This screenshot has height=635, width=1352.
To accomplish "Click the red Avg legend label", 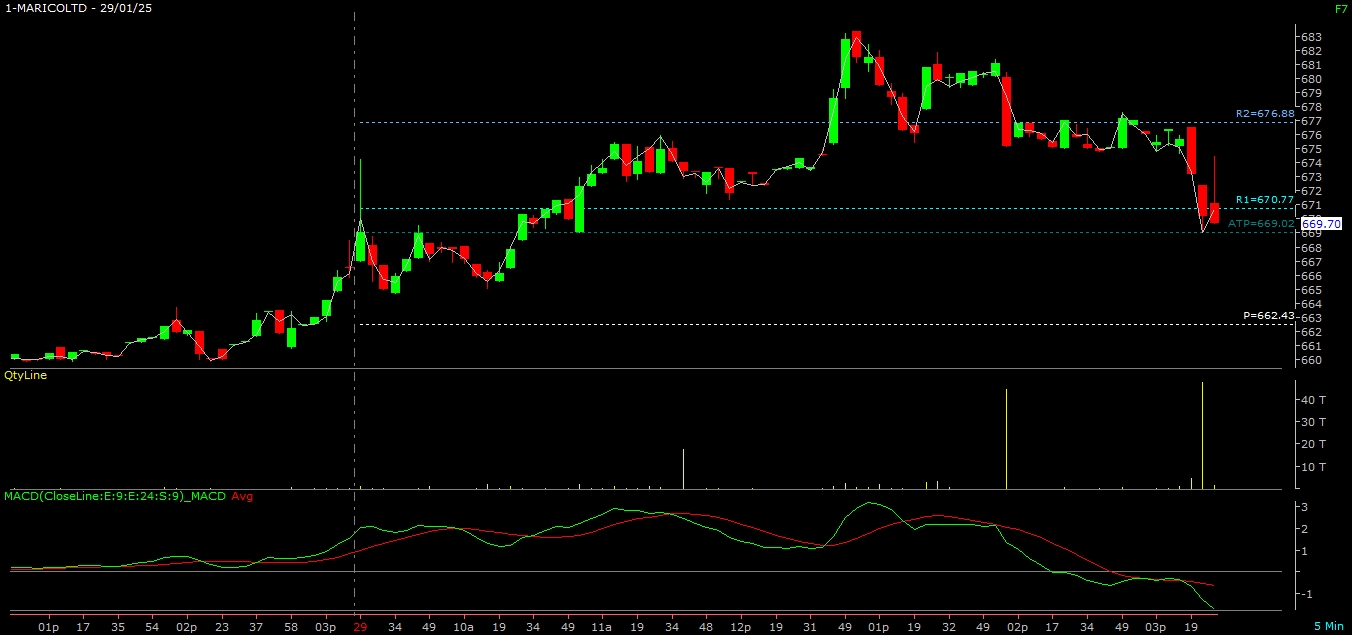I will [x=242, y=495].
